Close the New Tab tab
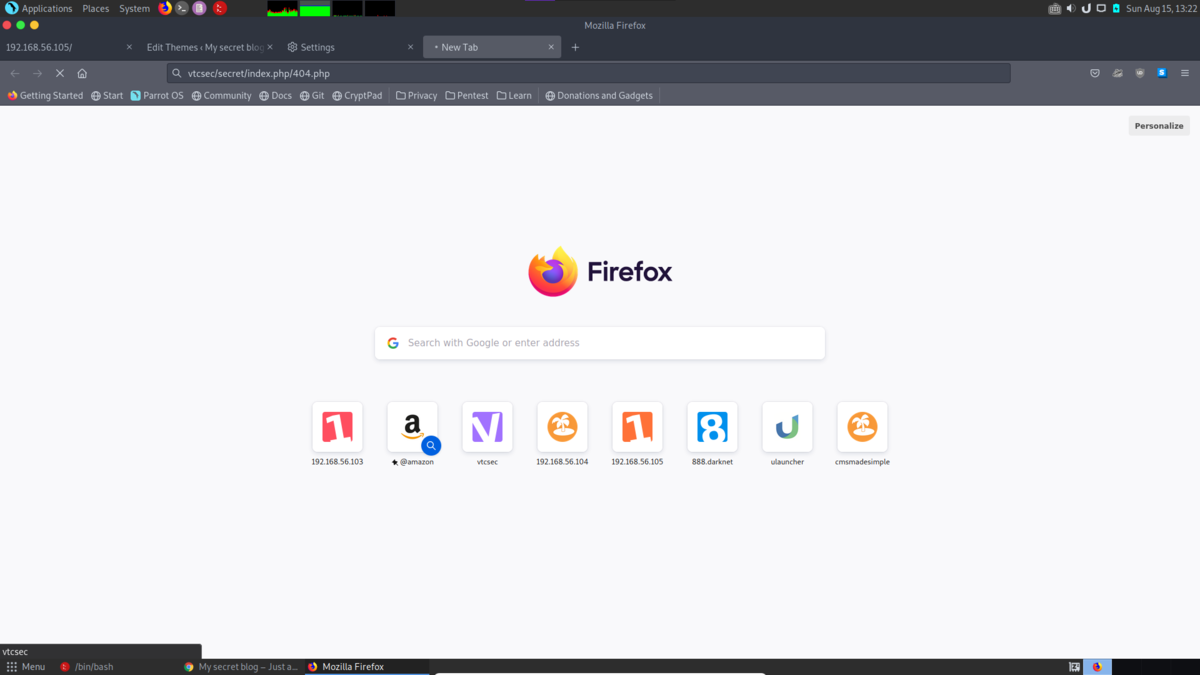This screenshot has width=1200, height=675. pos(551,47)
